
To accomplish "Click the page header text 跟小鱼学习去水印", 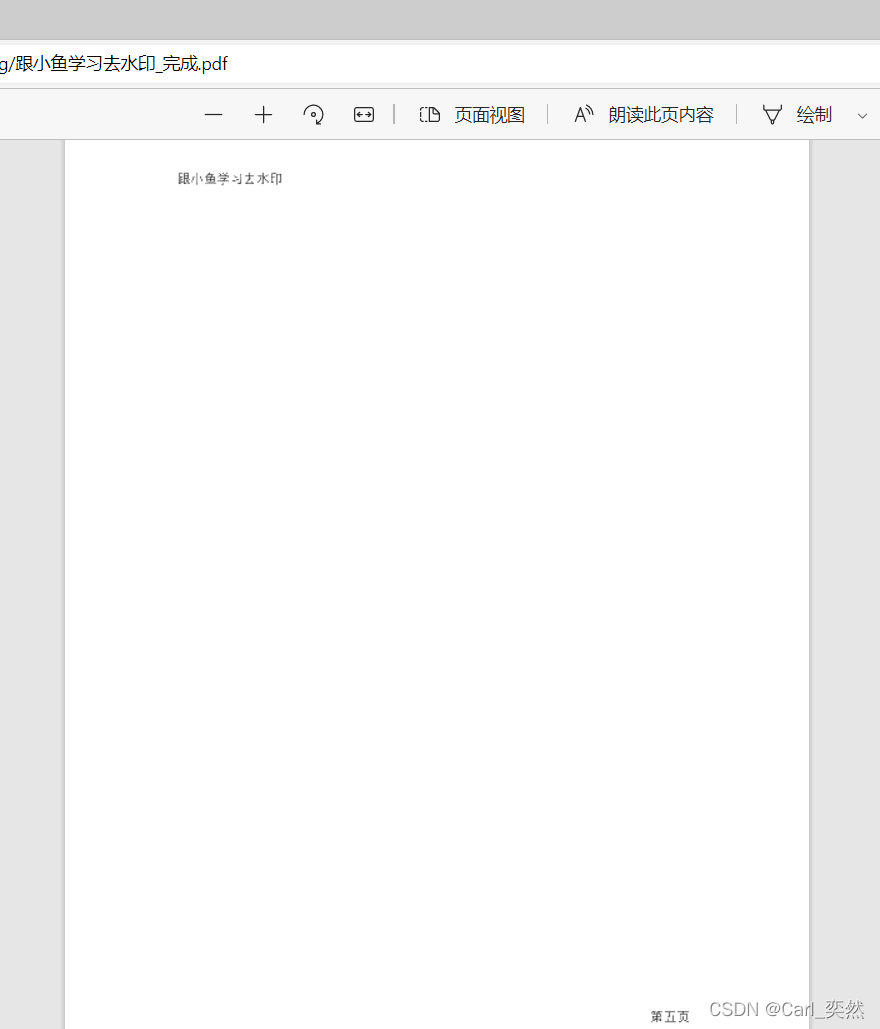I will [230, 178].
